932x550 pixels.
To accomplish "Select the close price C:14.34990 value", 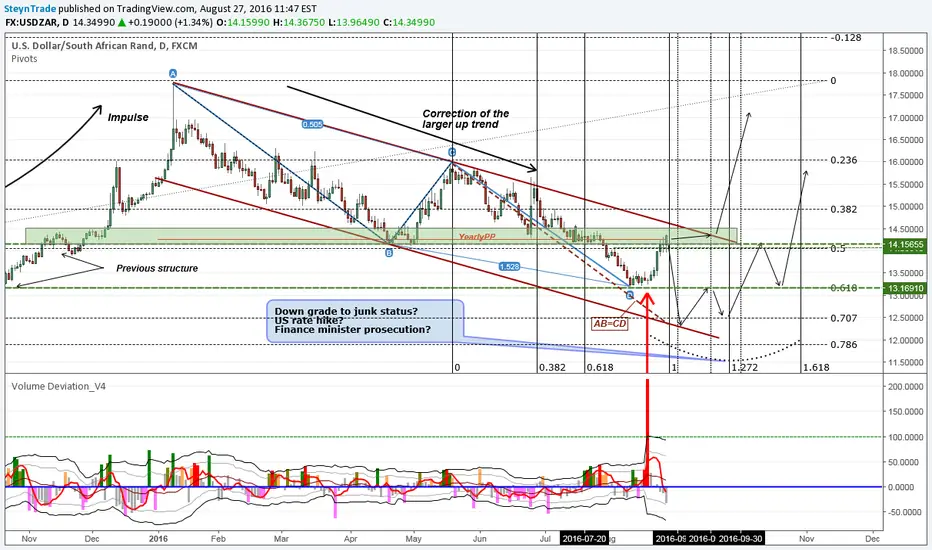I will point(409,23).
